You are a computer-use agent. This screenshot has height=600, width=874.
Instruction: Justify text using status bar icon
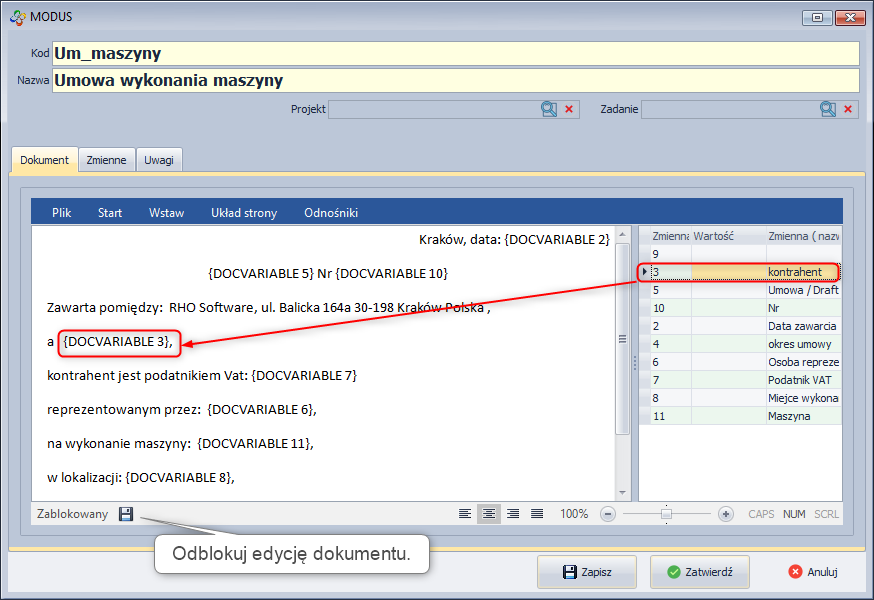tap(537, 513)
